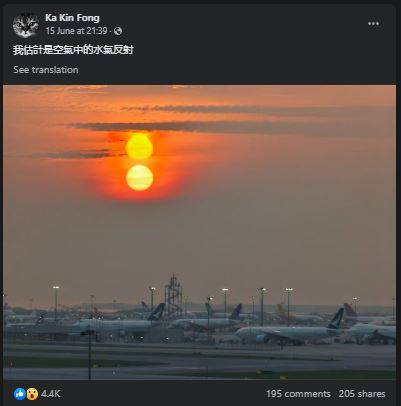
Task: Click the runway area at photo bottom
Action: coord(199,362)
